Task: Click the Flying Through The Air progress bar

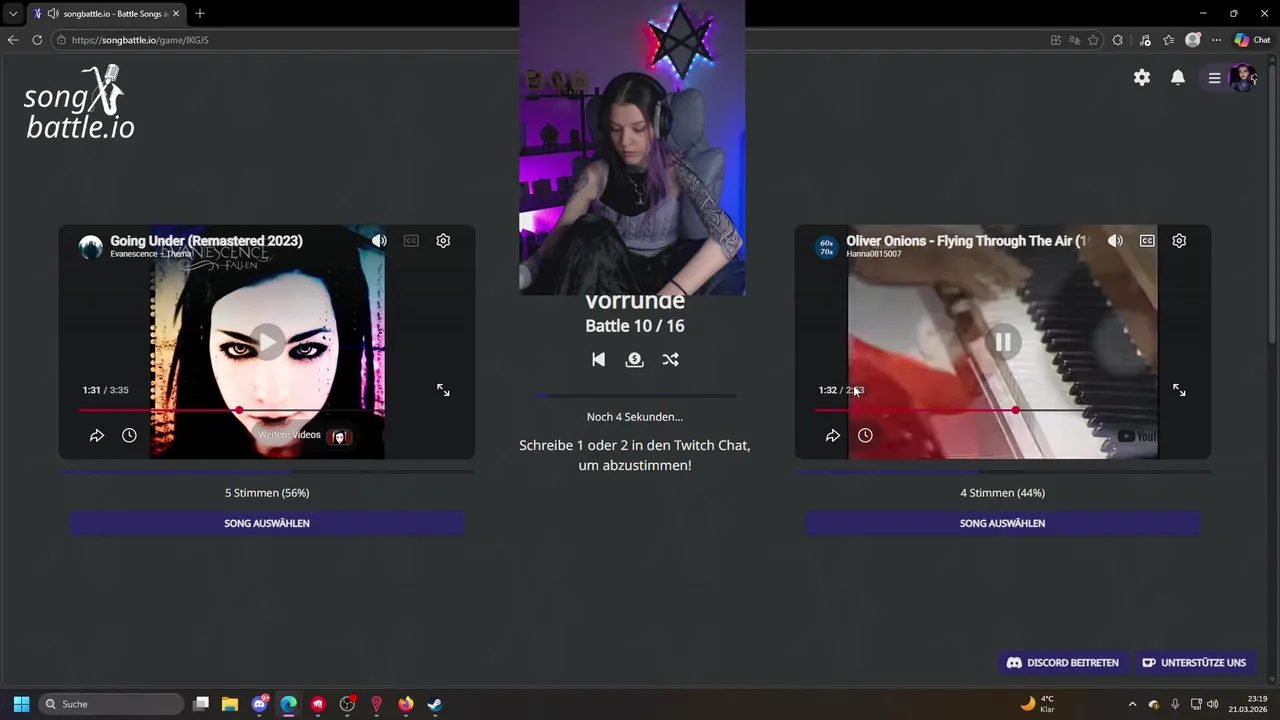Action: (1003, 410)
